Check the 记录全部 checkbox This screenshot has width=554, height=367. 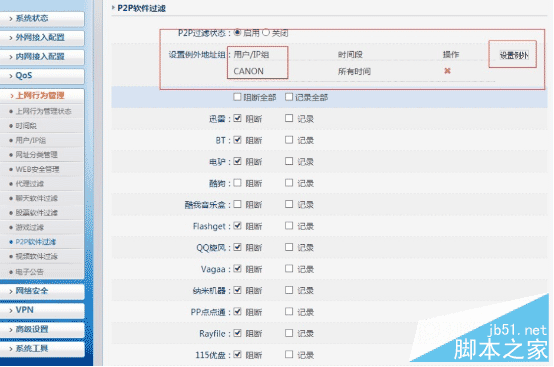click(x=289, y=97)
